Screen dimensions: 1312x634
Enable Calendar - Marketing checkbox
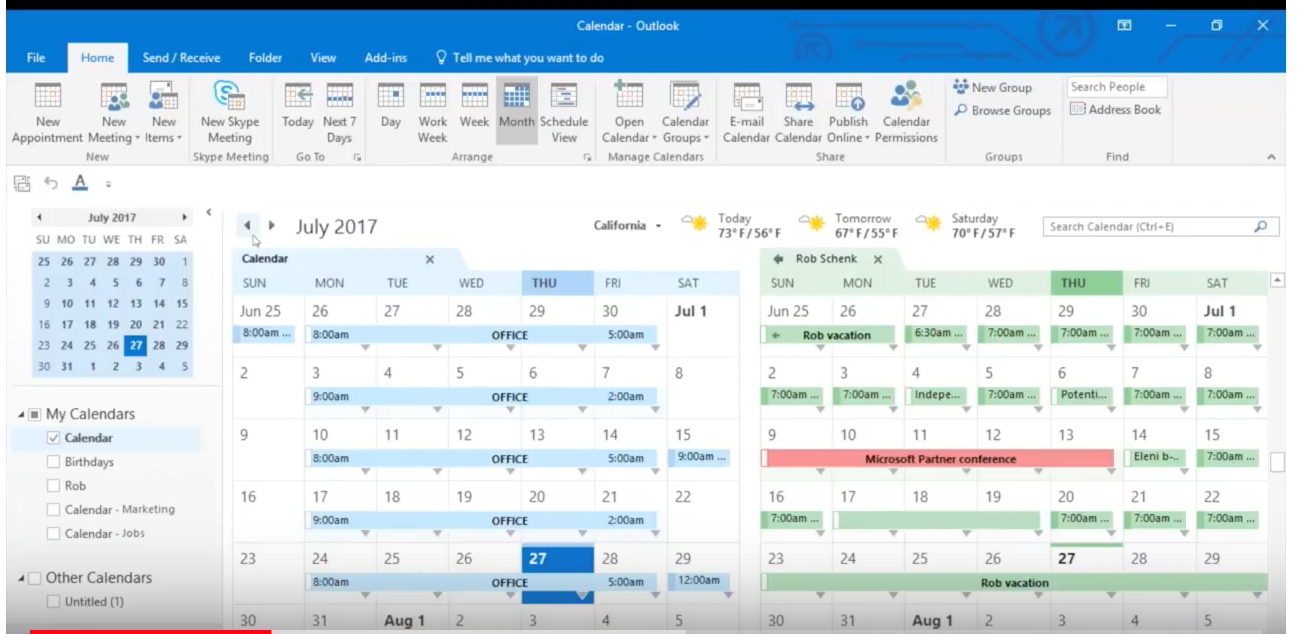(x=54, y=510)
